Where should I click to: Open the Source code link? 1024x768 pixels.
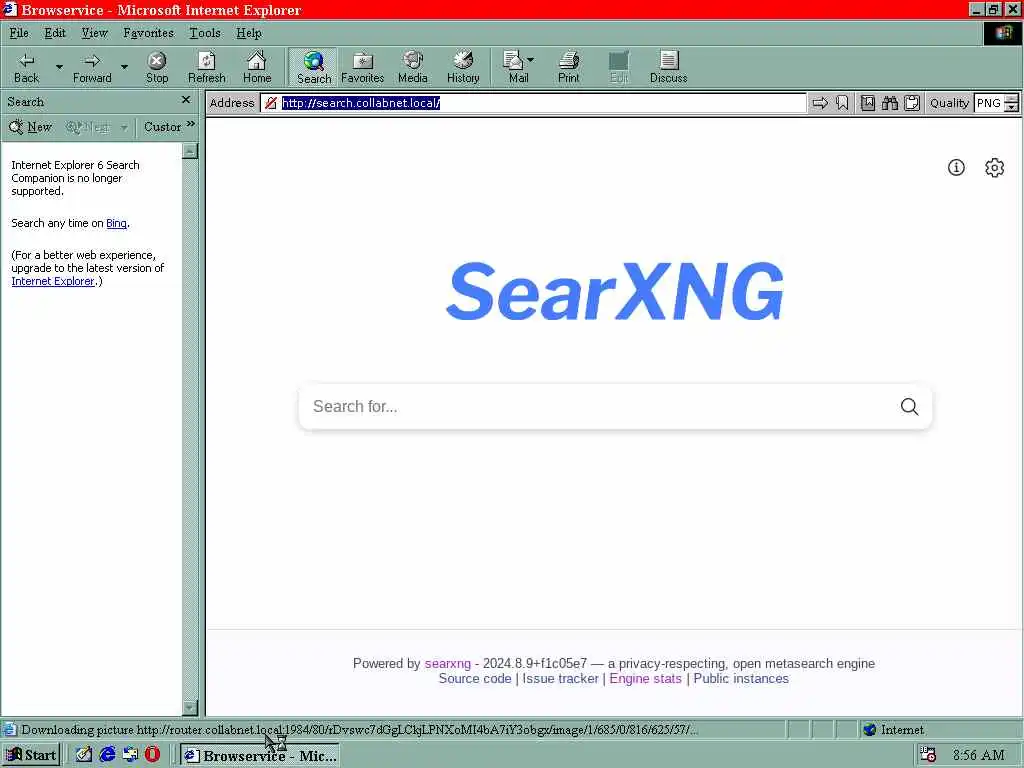point(475,679)
